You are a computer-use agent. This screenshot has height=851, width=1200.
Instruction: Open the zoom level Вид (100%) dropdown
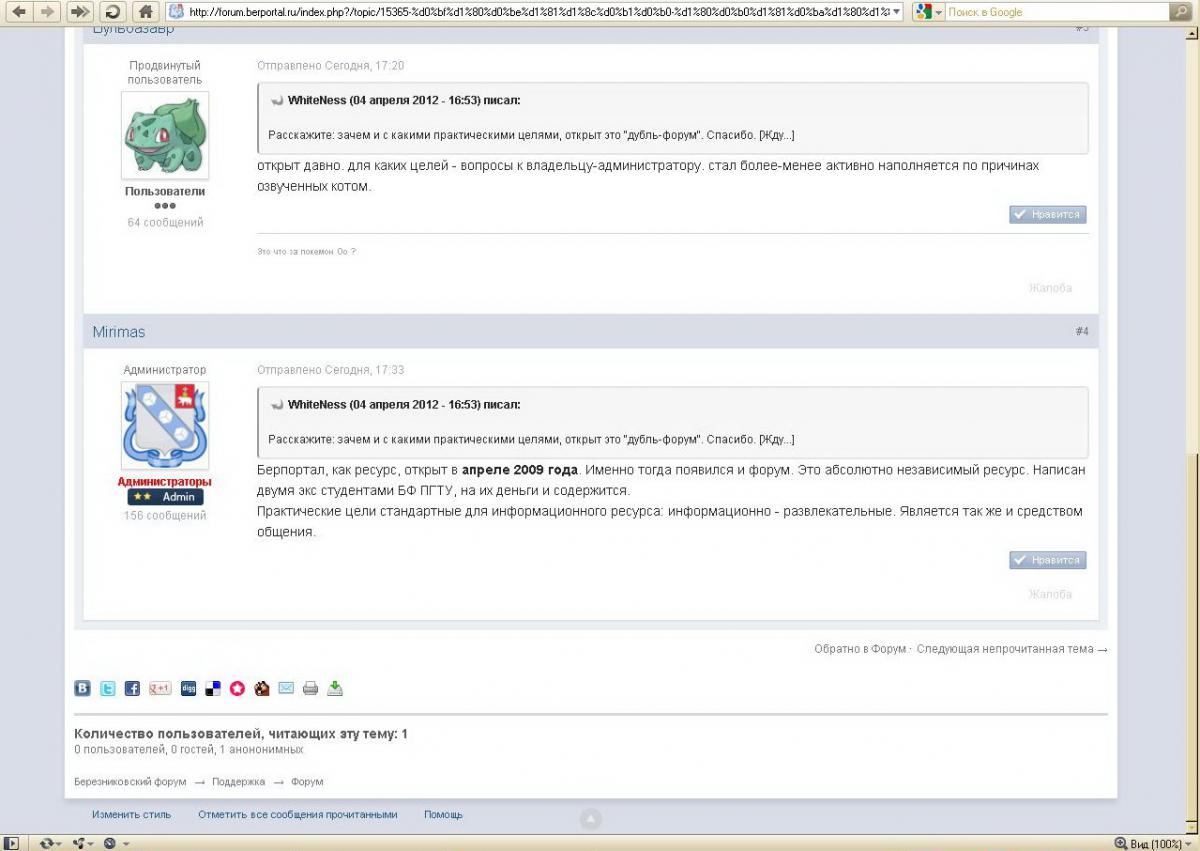tap(1188, 844)
